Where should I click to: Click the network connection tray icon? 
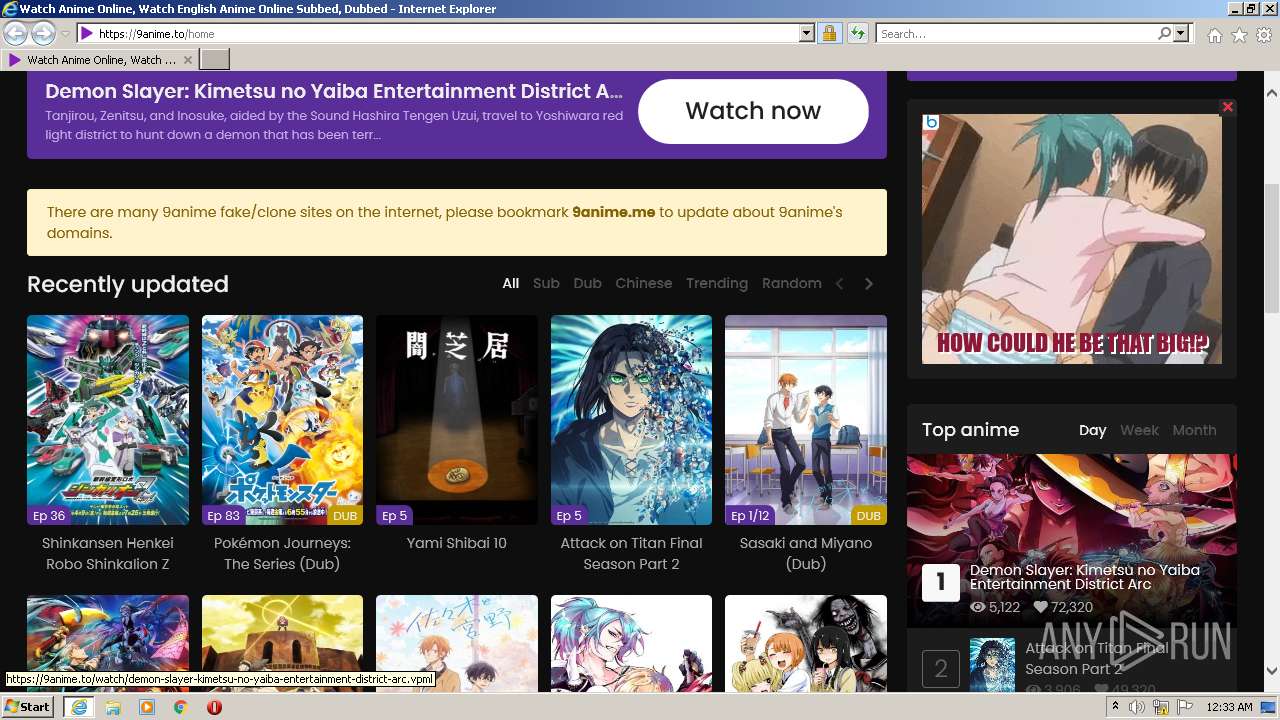pyautogui.click(x=1161, y=707)
